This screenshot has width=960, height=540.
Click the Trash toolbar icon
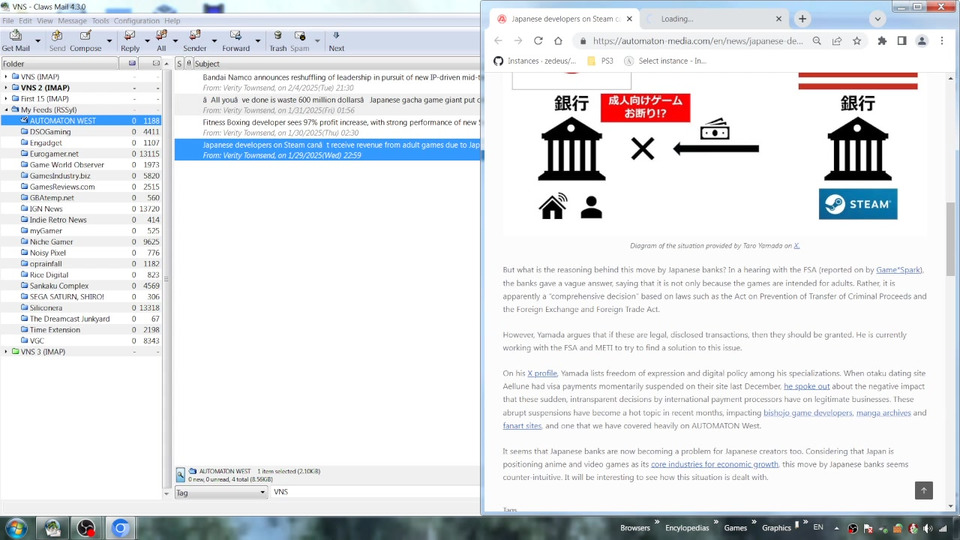coord(278,41)
